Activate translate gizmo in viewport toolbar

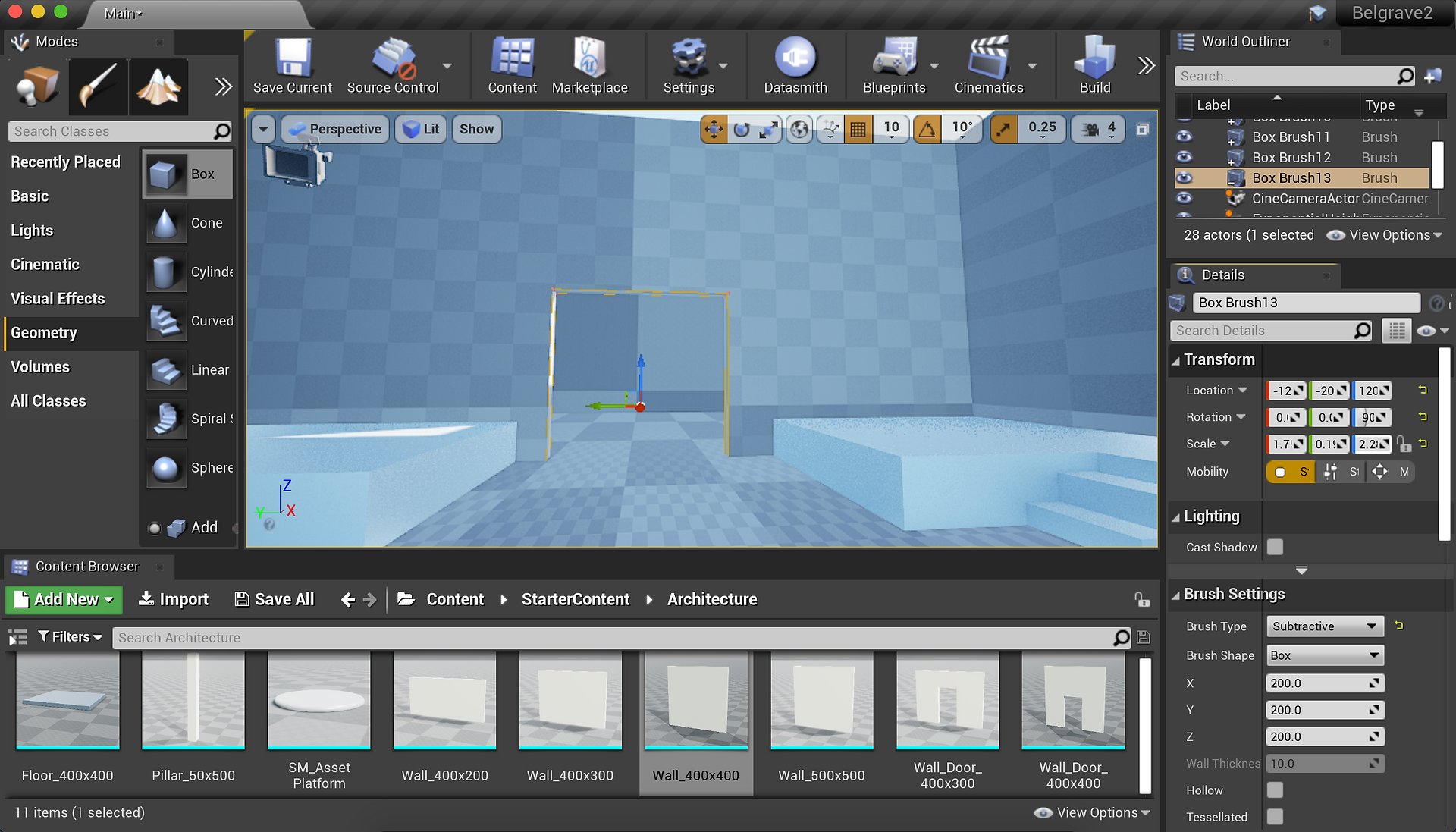click(x=714, y=130)
